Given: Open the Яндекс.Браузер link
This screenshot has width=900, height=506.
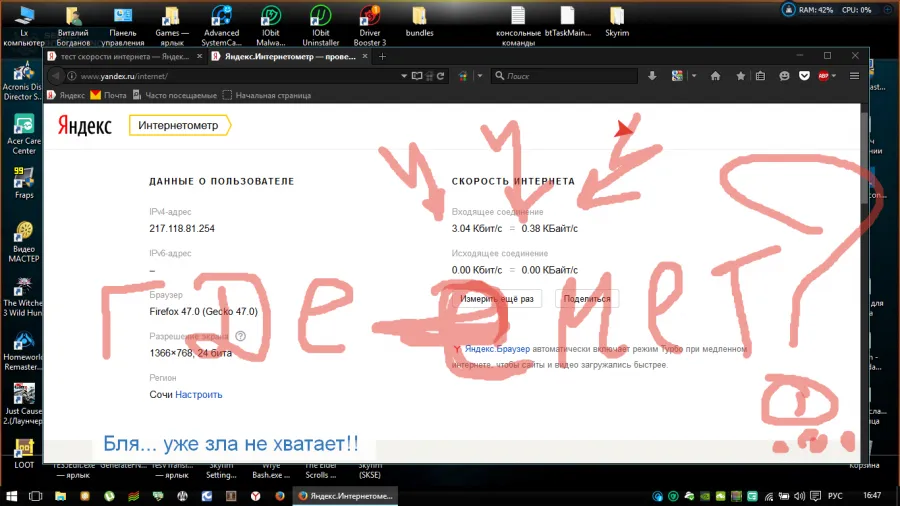Looking at the screenshot, I should 497,349.
